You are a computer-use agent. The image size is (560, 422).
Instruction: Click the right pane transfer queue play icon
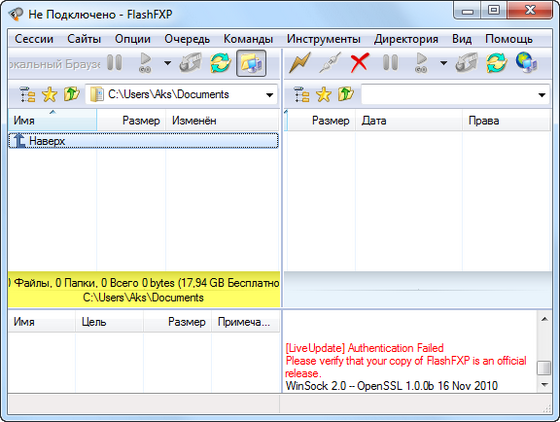pyautogui.click(x=421, y=63)
